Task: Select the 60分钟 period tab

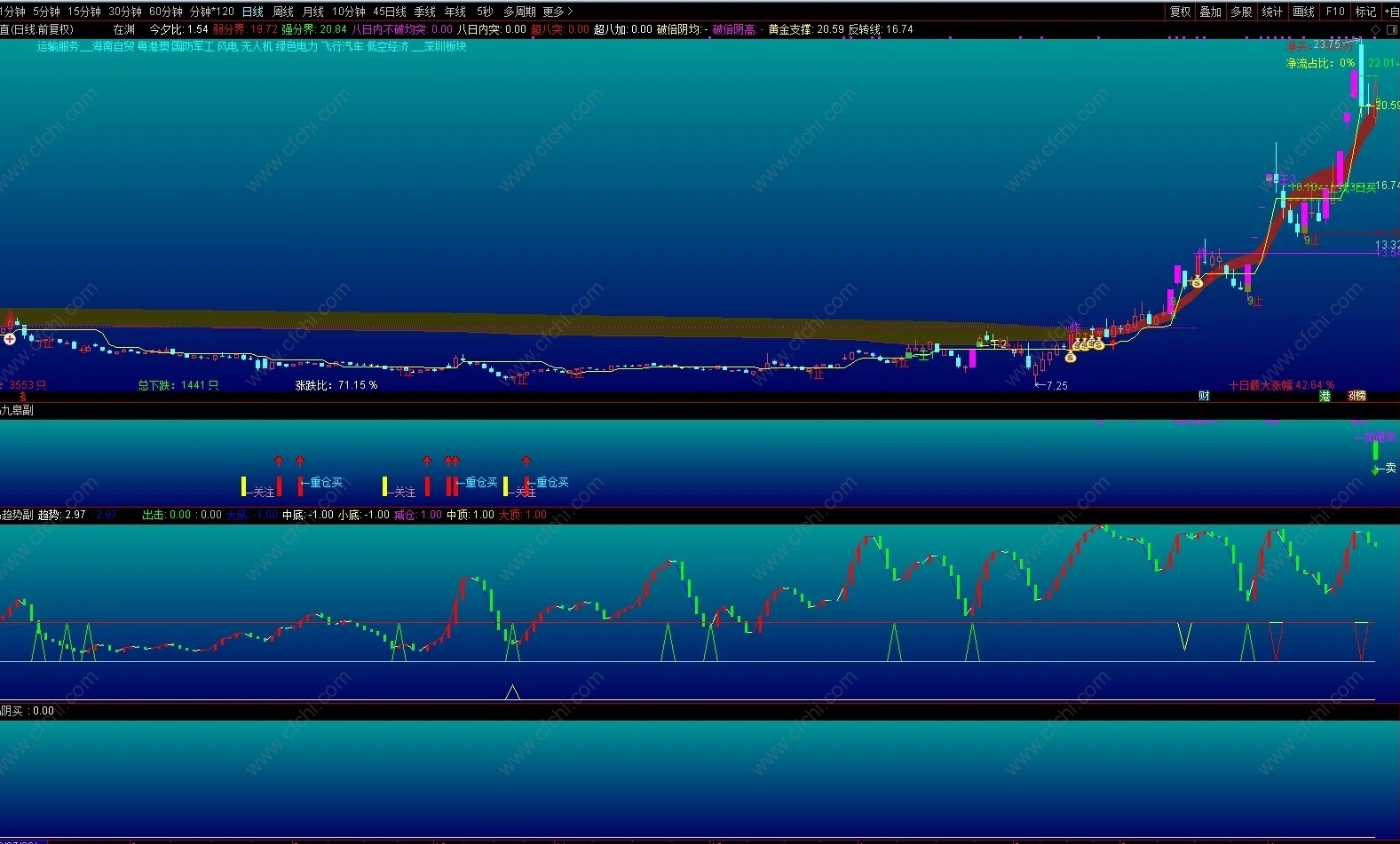Action: (x=165, y=12)
